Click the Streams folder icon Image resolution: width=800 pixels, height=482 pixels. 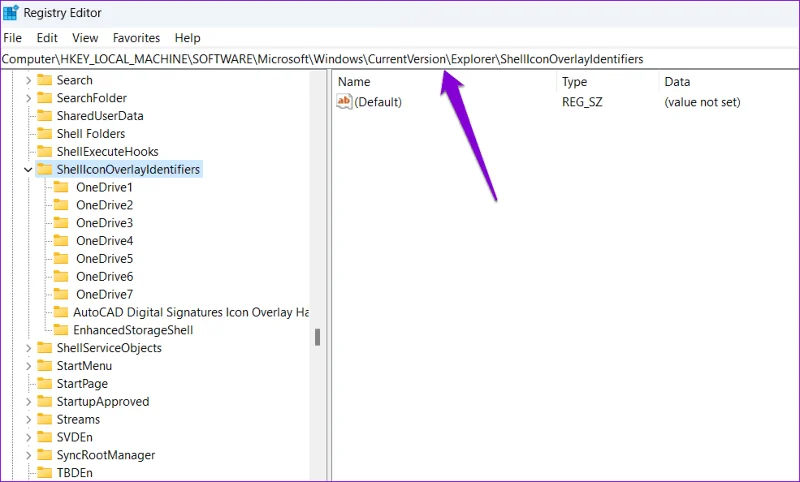44,419
